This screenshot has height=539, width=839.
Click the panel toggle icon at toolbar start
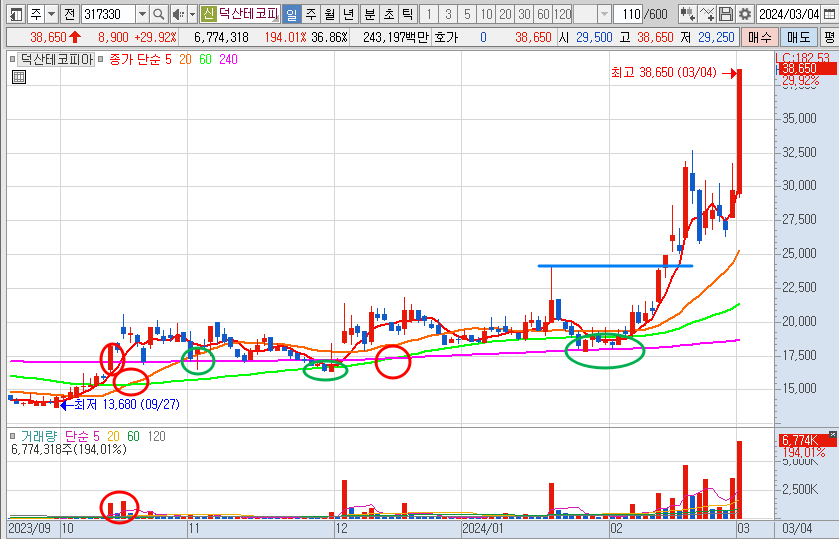pyautogui.click(x=17, y=14)
